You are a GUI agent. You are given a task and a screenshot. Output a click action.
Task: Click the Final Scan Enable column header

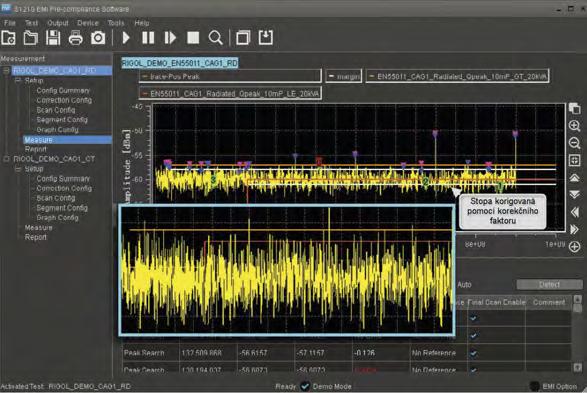(x=496, y=302)
